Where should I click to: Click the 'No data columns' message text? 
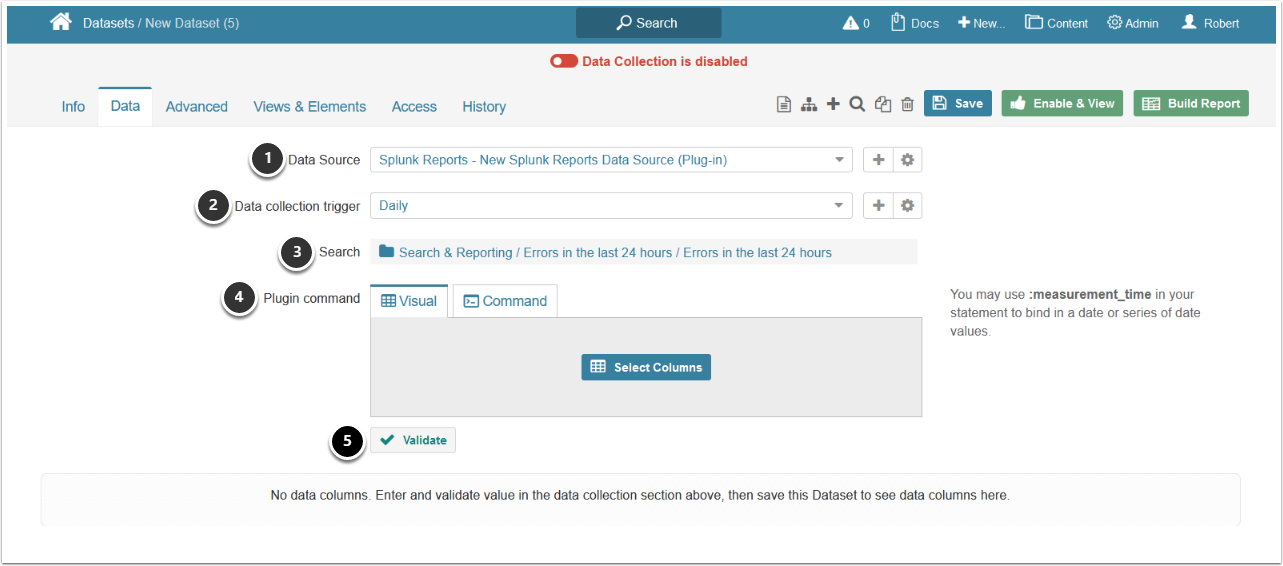tap(640, 495)
